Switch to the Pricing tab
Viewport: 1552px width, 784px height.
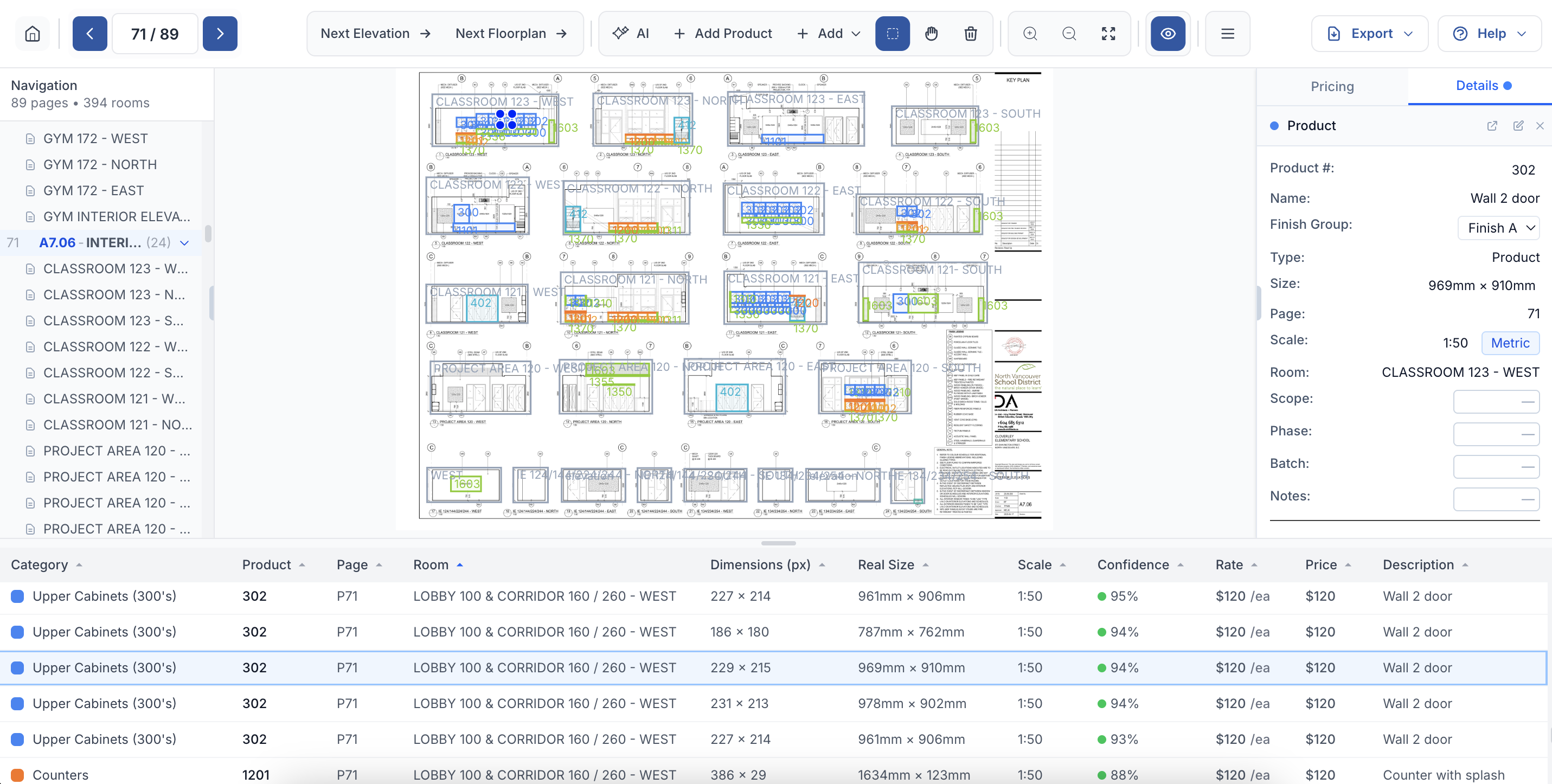pos(1332,86)
